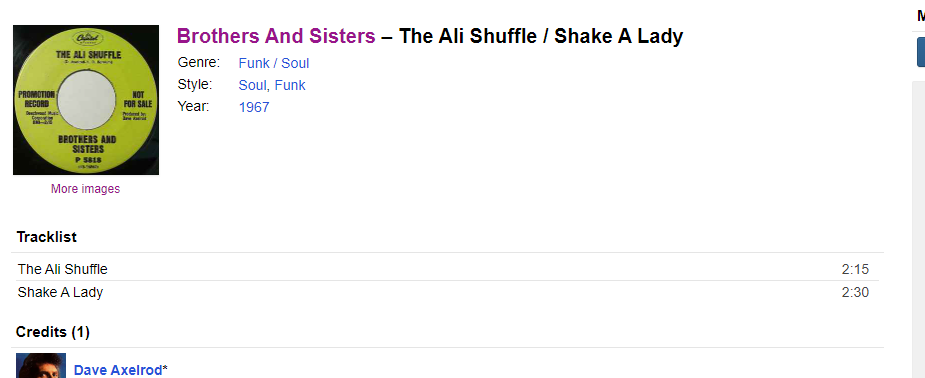The height and width of the screenshot is (378, 925).
Task: Open the Dave Axelrod credit link
Action: pyautogui.click(x=118, y=370)
